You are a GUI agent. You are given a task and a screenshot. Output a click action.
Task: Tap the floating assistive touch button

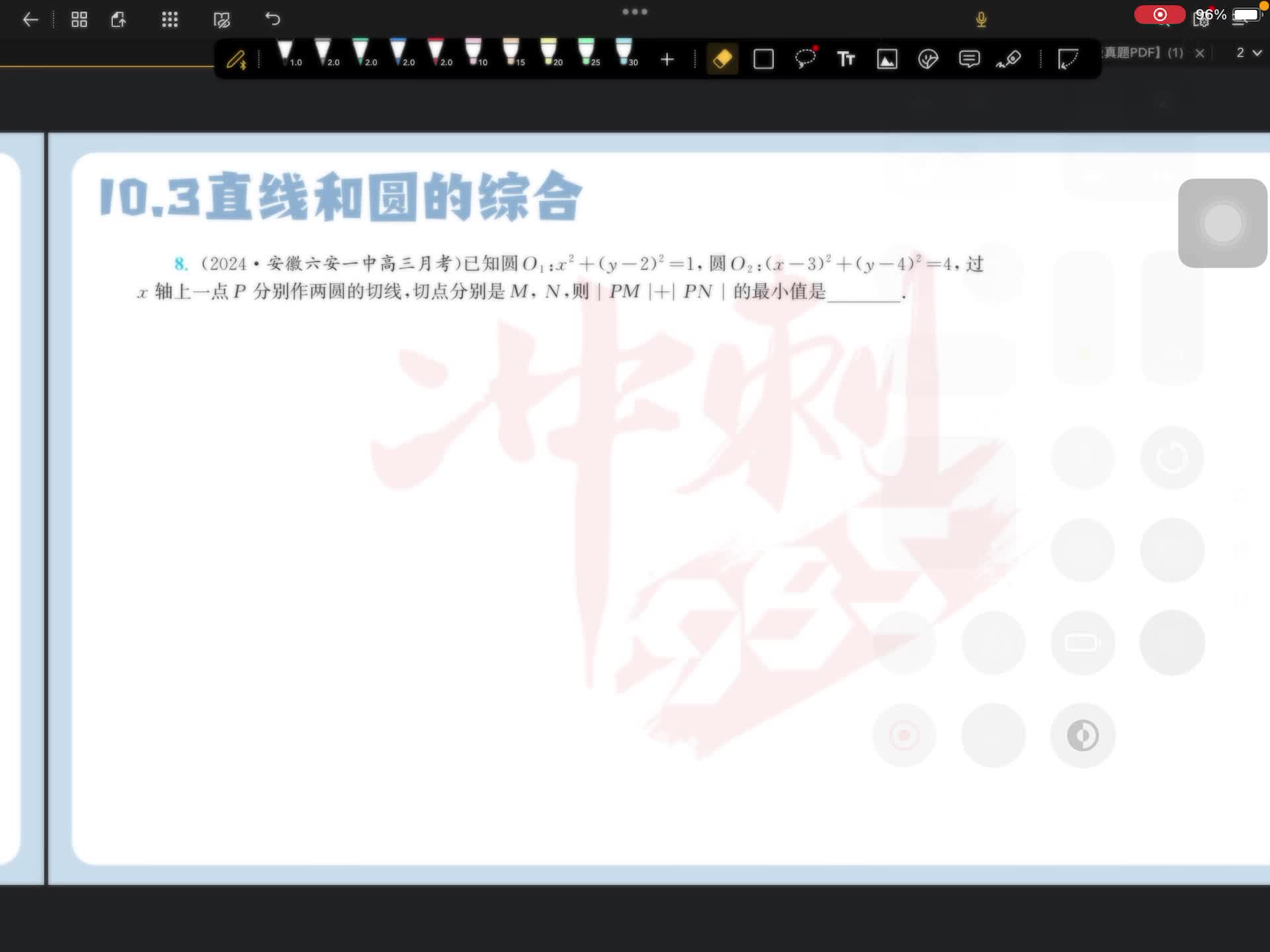(x=1222, y=223)
